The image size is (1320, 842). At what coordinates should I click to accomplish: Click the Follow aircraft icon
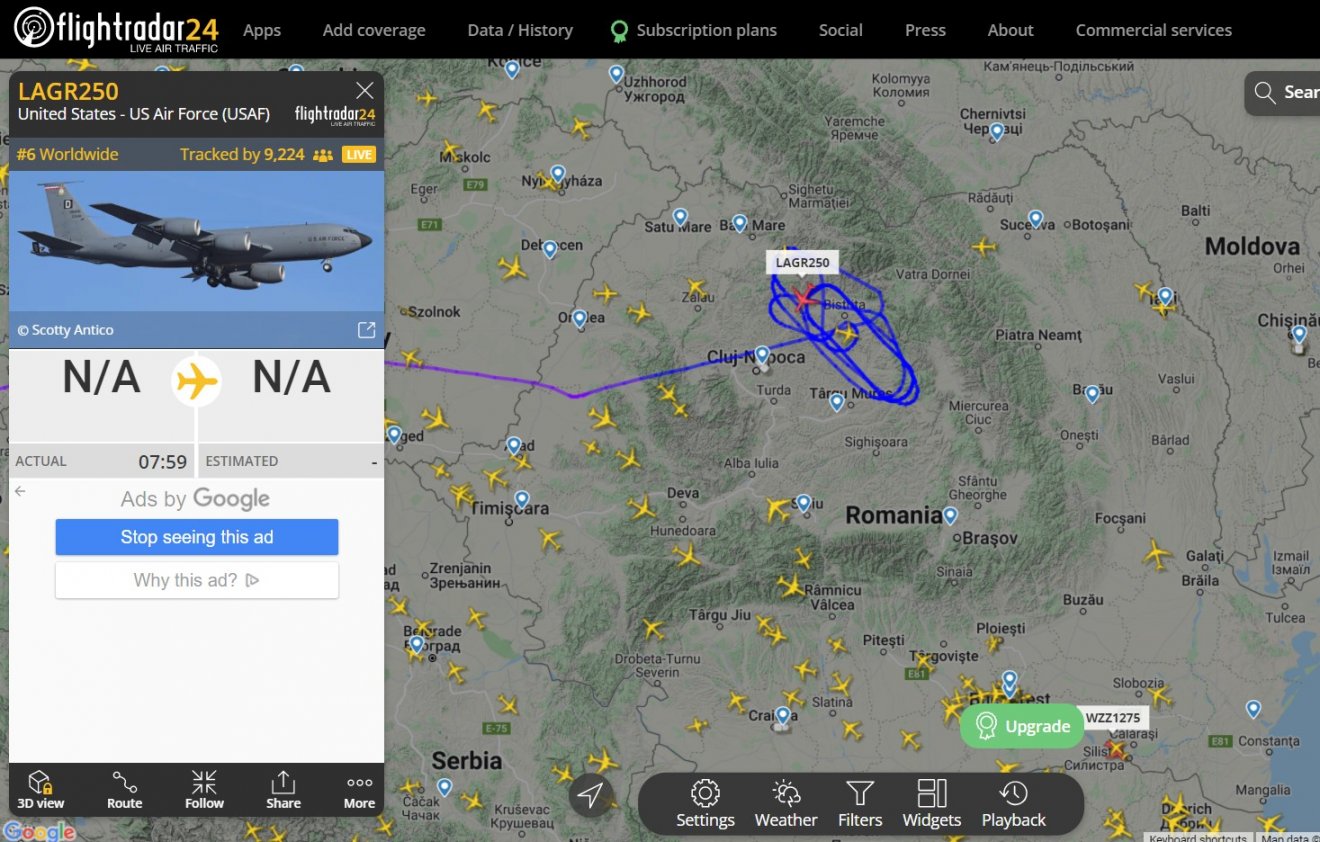(204, 790)
